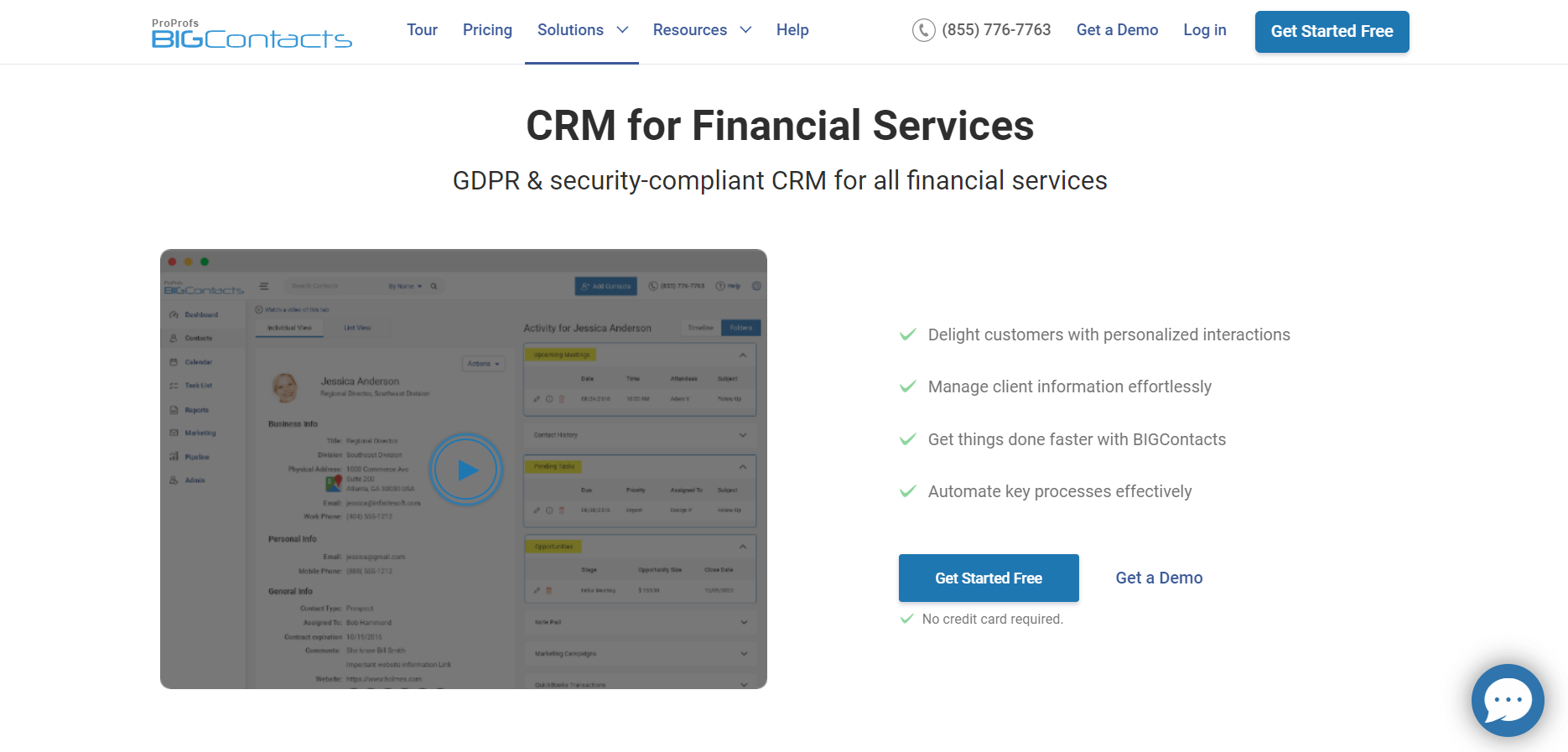The height and width of the screenshot is (752, 1568).
Task: Click the Add Contacts button in video preview
Action: click(x=605, y=286)
